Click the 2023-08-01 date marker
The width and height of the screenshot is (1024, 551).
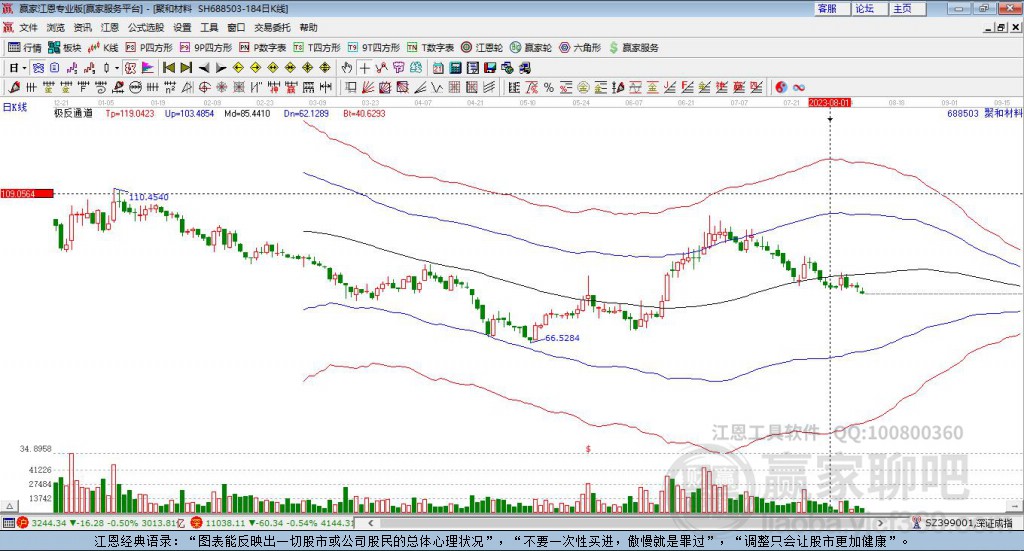(x=830, y=103)
